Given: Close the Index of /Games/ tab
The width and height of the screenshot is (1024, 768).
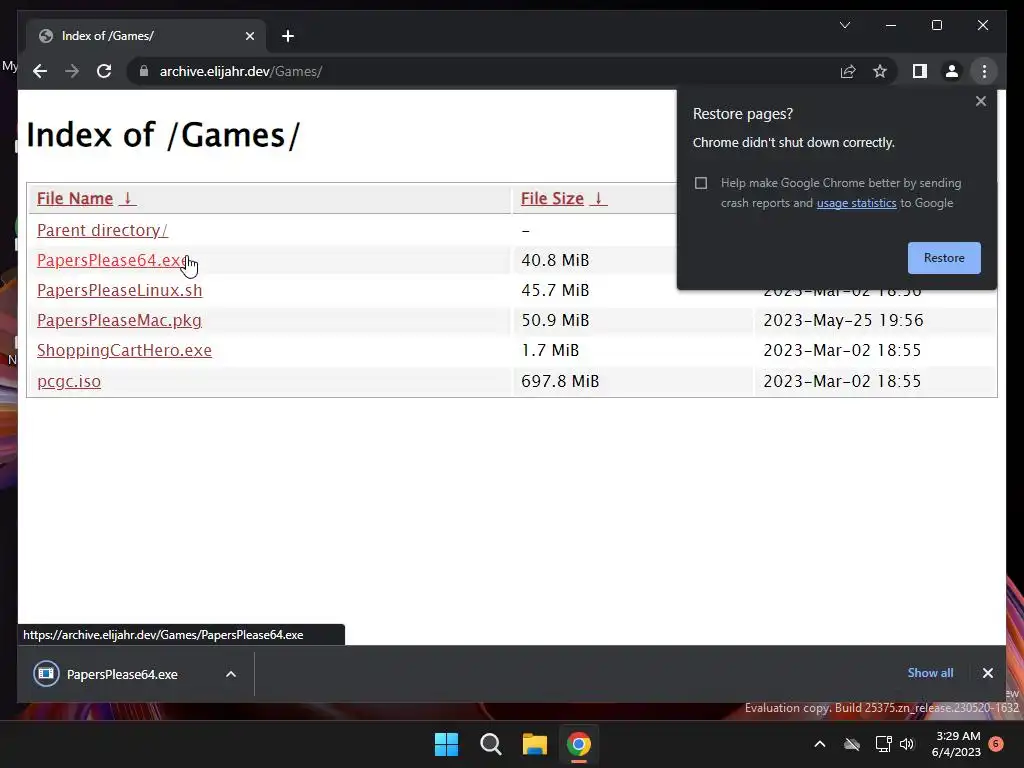Looking at the screenshot, I should [249, 36].
